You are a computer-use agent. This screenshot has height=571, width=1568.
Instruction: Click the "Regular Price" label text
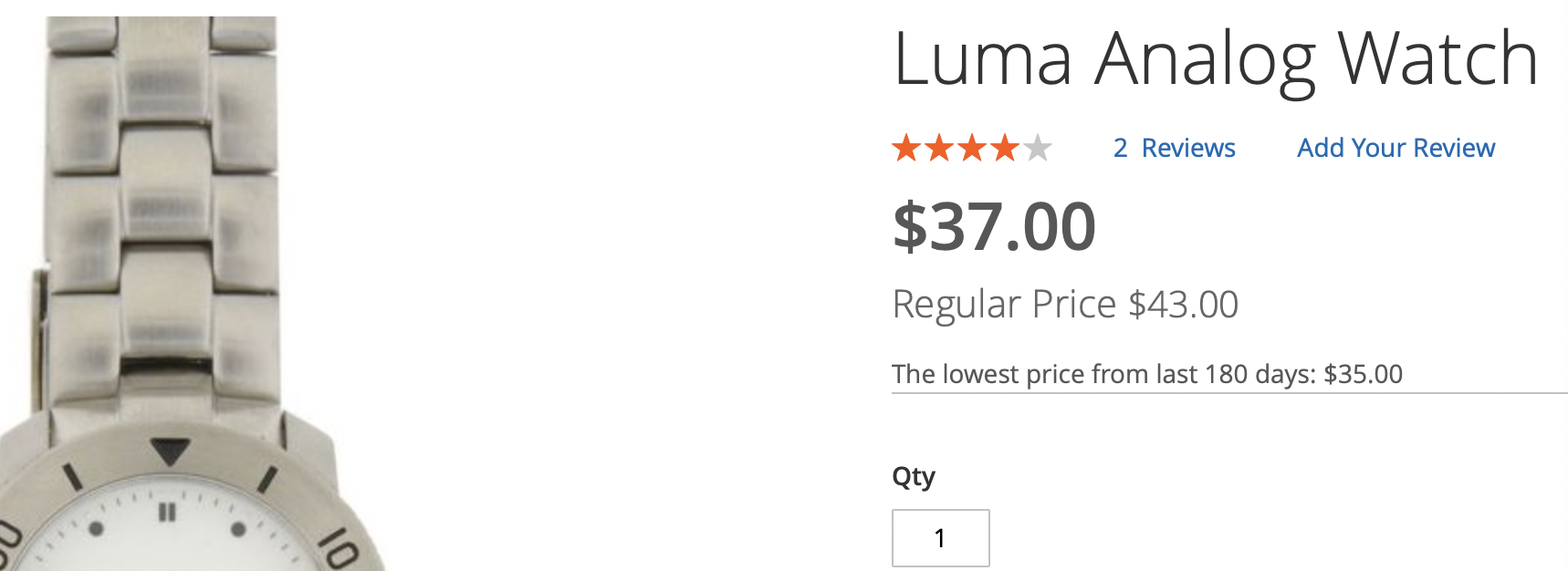pyautogui.click(x=1004, y=305)
